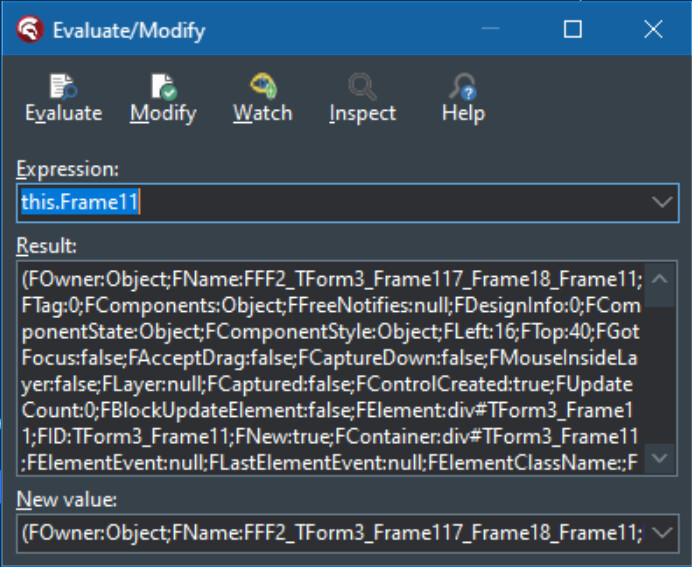Click the RAD Studio logo in title bar
The width and height of the screenshot is (692, 567).
point(30,30)
